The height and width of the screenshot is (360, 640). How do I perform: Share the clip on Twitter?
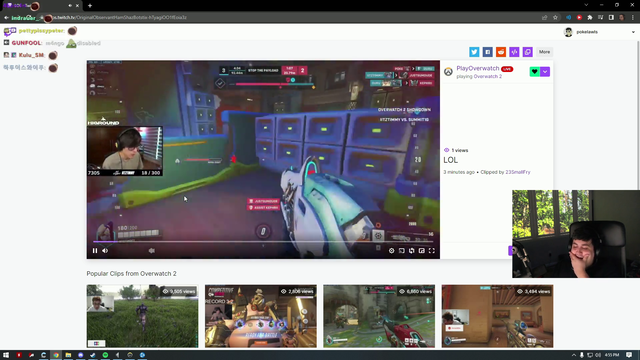[x=474, y=52]
